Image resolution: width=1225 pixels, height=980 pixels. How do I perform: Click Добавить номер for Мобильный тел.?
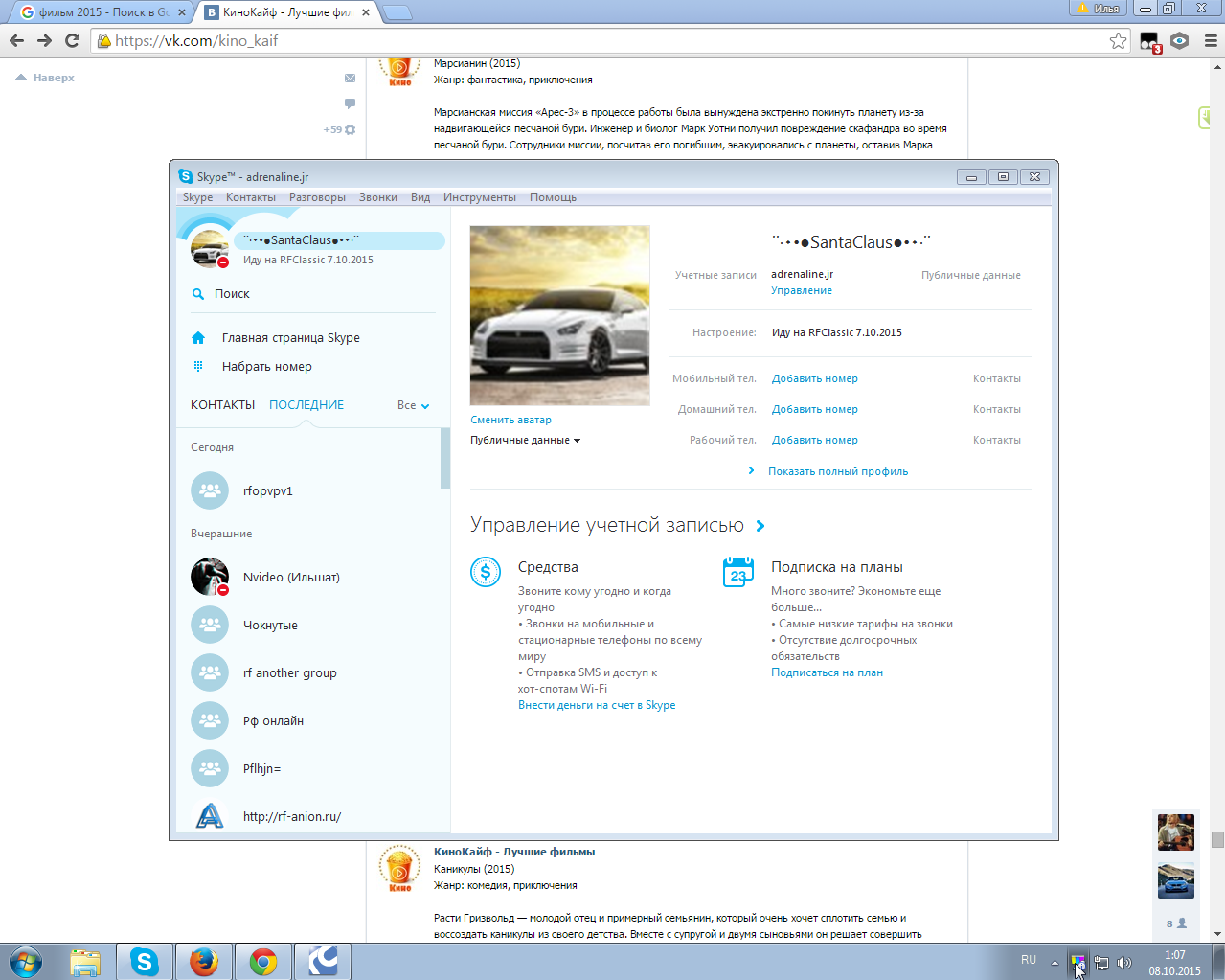(815, 378)
